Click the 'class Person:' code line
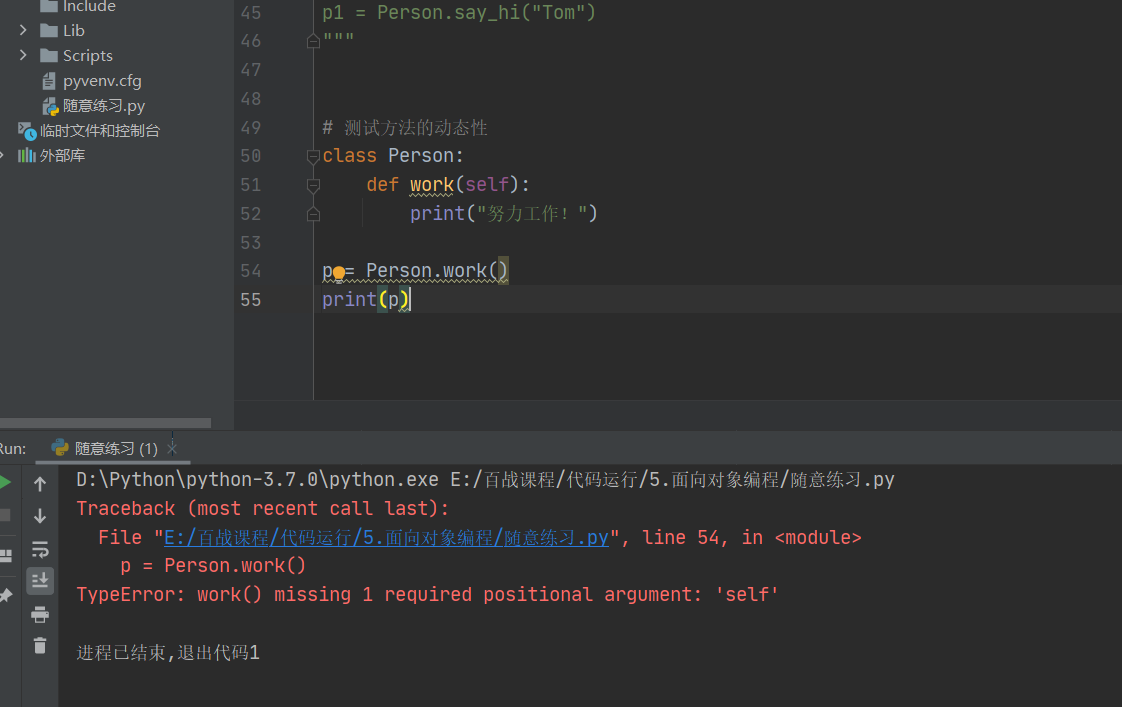This screenshot has height=707, width=1122. 393,156
